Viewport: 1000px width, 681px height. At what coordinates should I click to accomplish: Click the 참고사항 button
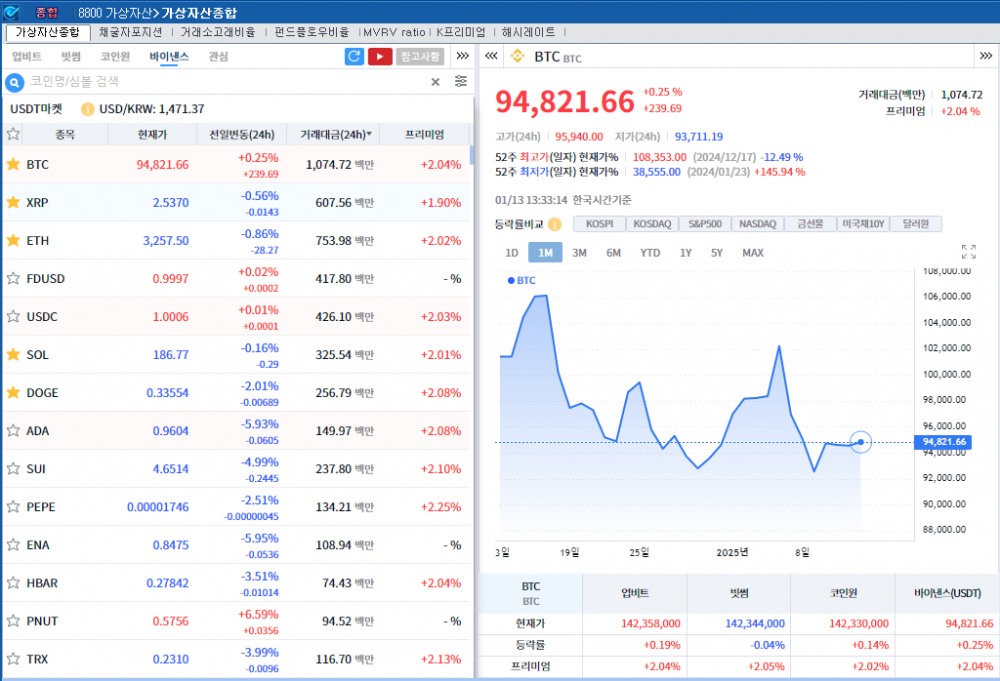(x=421, y=57)
